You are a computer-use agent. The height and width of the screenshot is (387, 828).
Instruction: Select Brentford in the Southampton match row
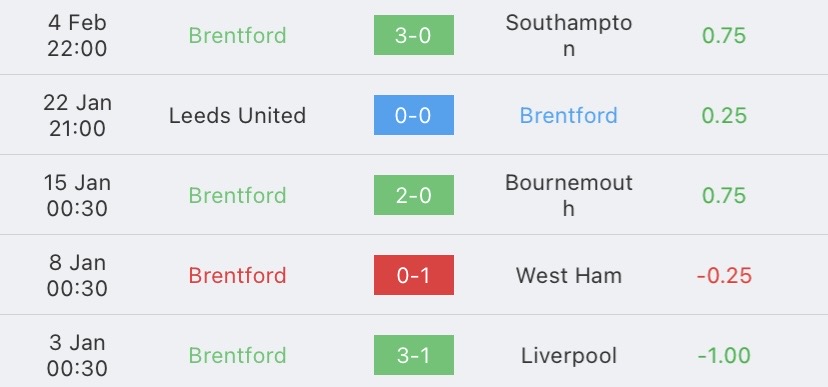pyautogui.click(x=238, y=35)
